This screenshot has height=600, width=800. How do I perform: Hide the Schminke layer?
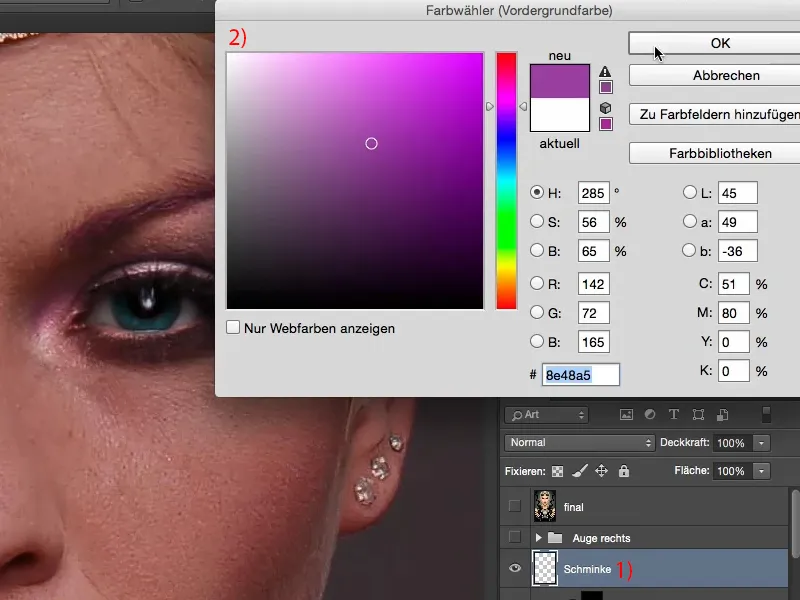pyautogui.click(x=515, y=568)
